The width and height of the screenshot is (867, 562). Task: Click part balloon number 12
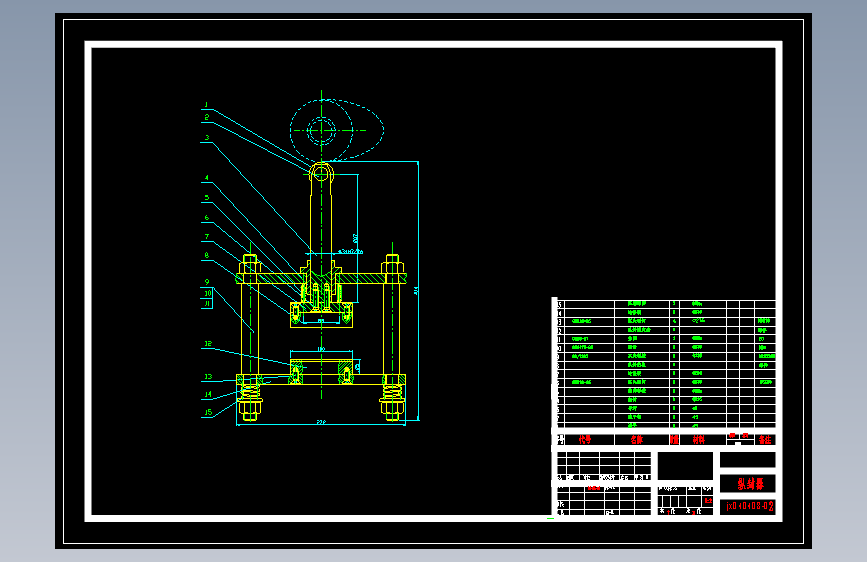(208, 344)
